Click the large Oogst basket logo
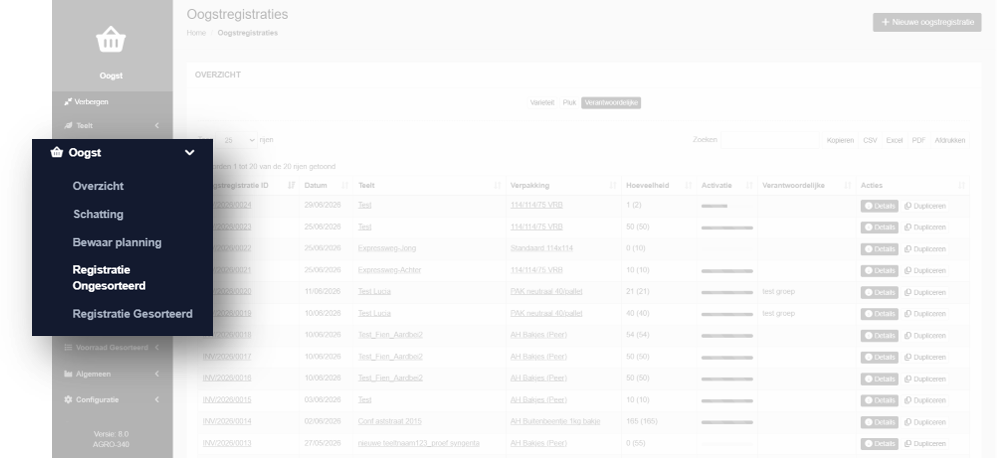997x458 pixels. (x=111, y=39)
